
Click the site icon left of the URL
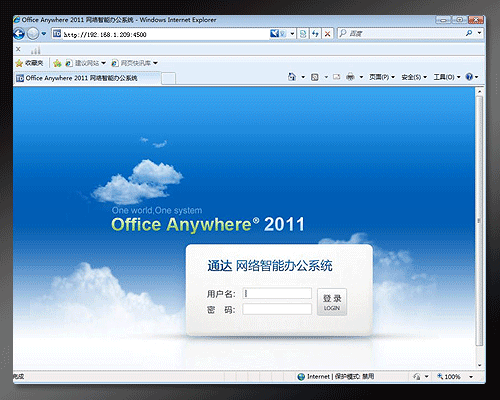click(57, 34)
